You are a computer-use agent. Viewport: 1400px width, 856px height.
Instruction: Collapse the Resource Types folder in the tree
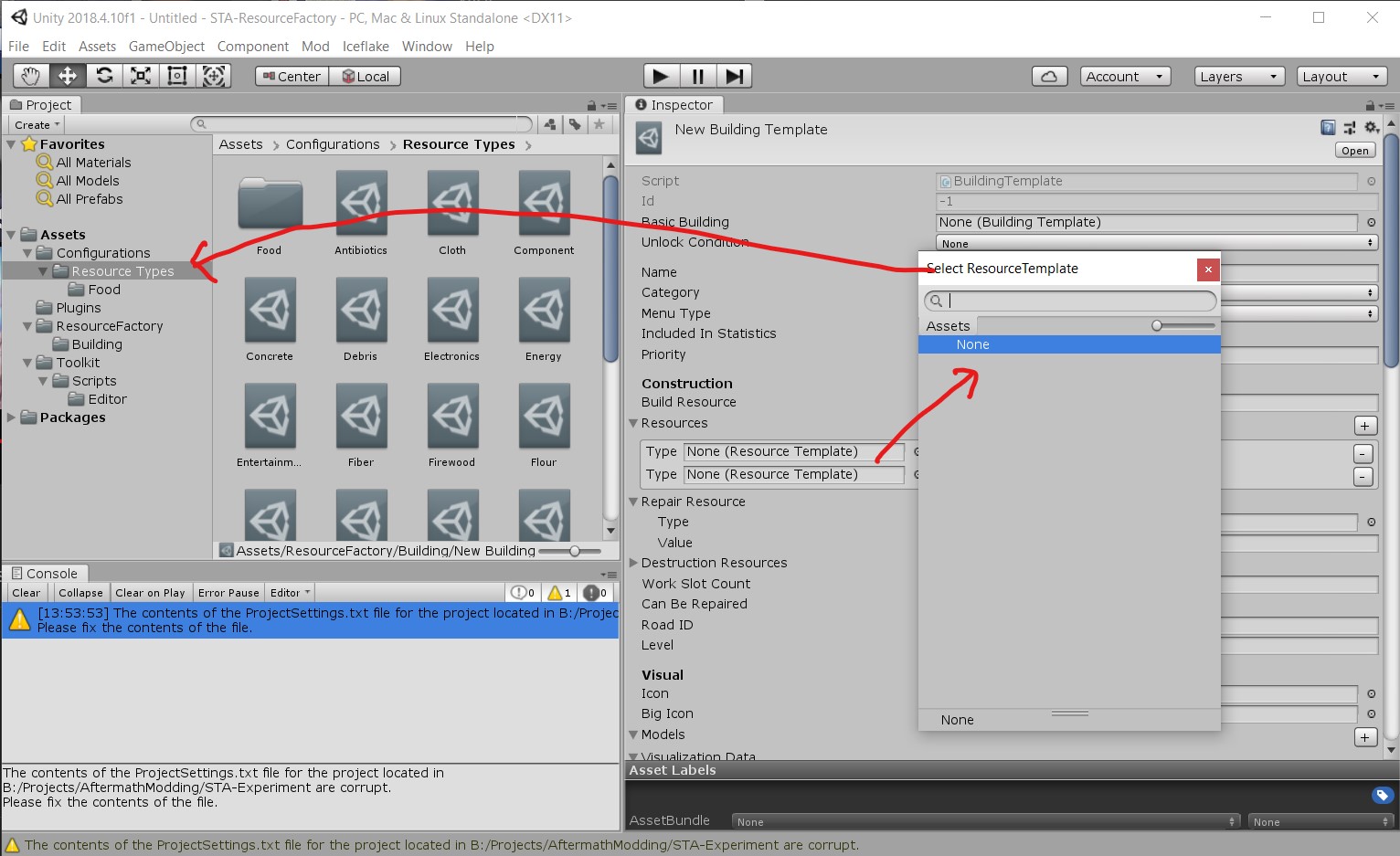(43, 271)
